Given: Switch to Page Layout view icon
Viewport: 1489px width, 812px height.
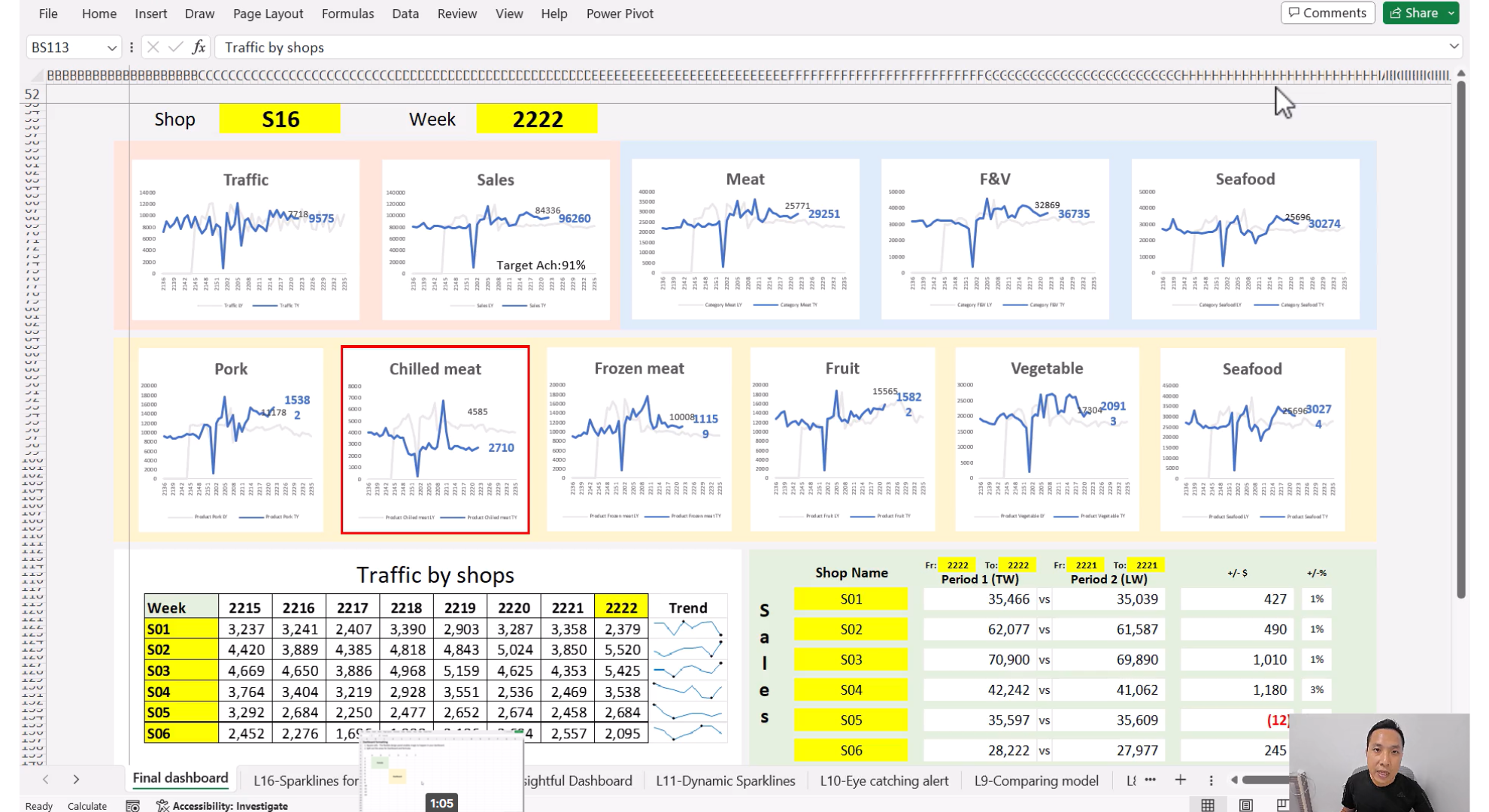Looking at the screenshot, I should 1246,805.
